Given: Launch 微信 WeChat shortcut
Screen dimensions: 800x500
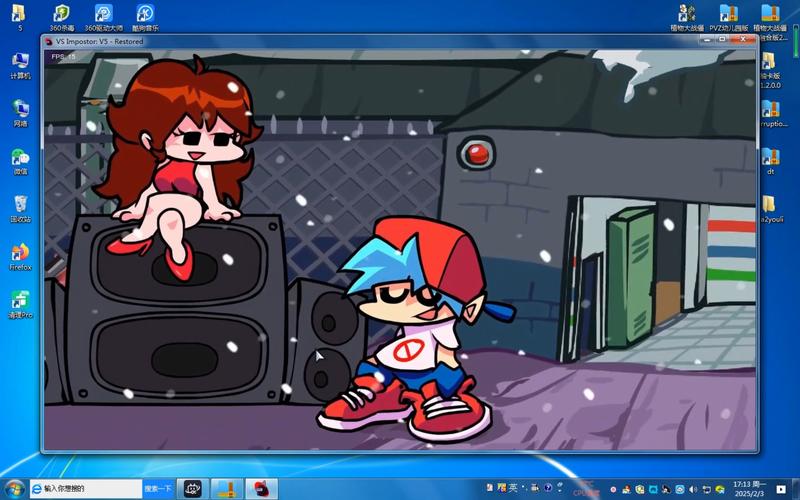Looking at the screenshot, I should coord(20,161).
